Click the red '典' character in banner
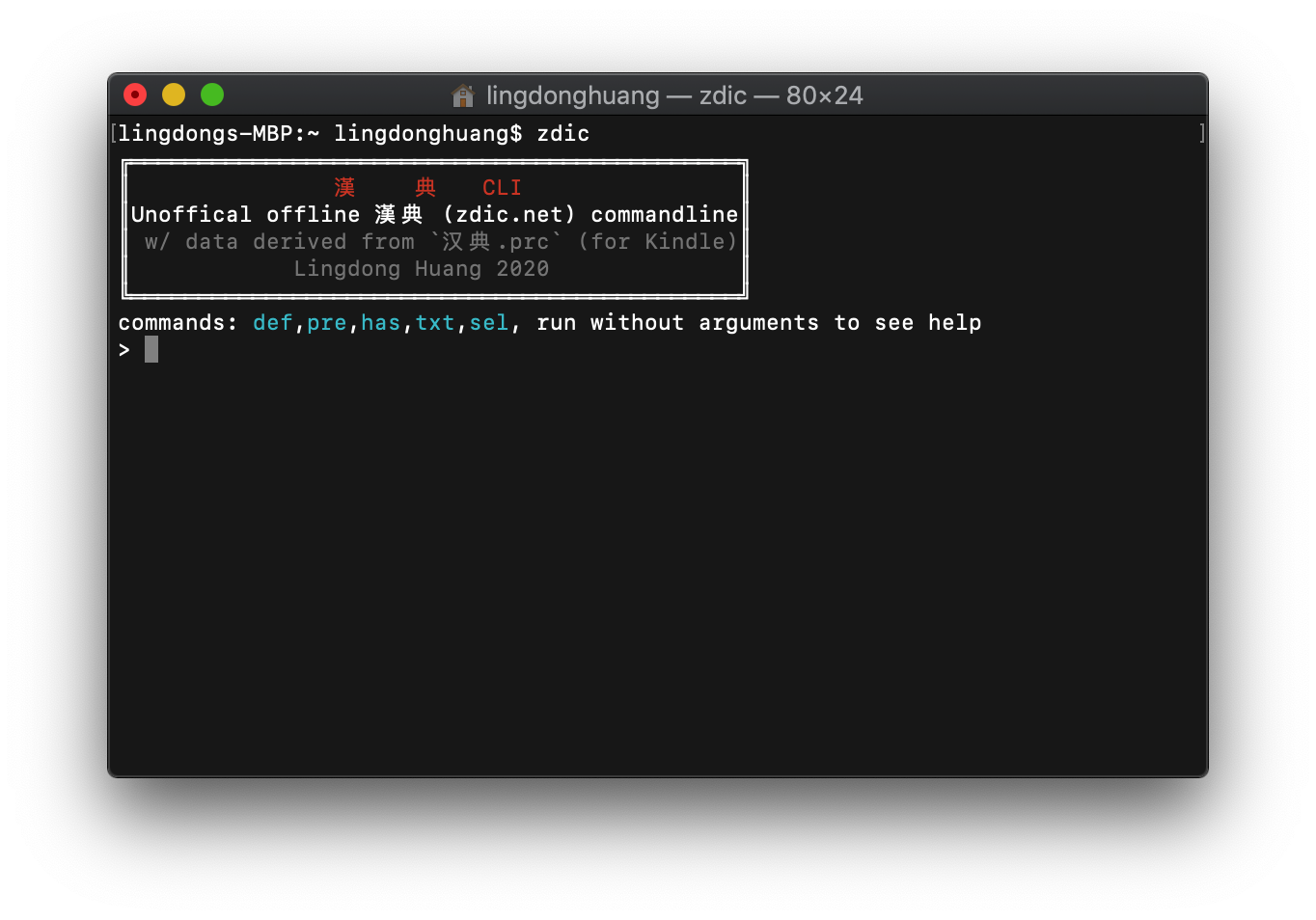Image resolution: width=1316 pixels, height=920 pixels. [x=425, y=187]
